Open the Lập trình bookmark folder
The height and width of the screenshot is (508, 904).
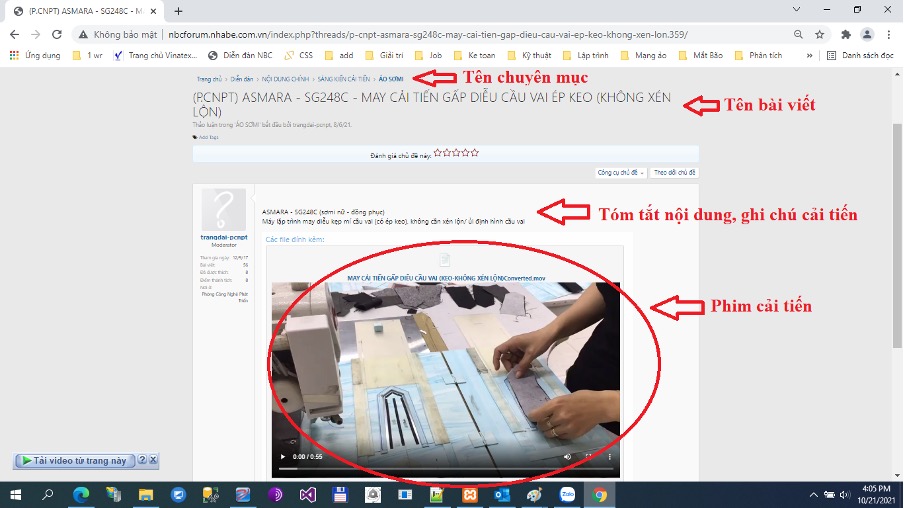pyautogui.click(x=586, y=55)
